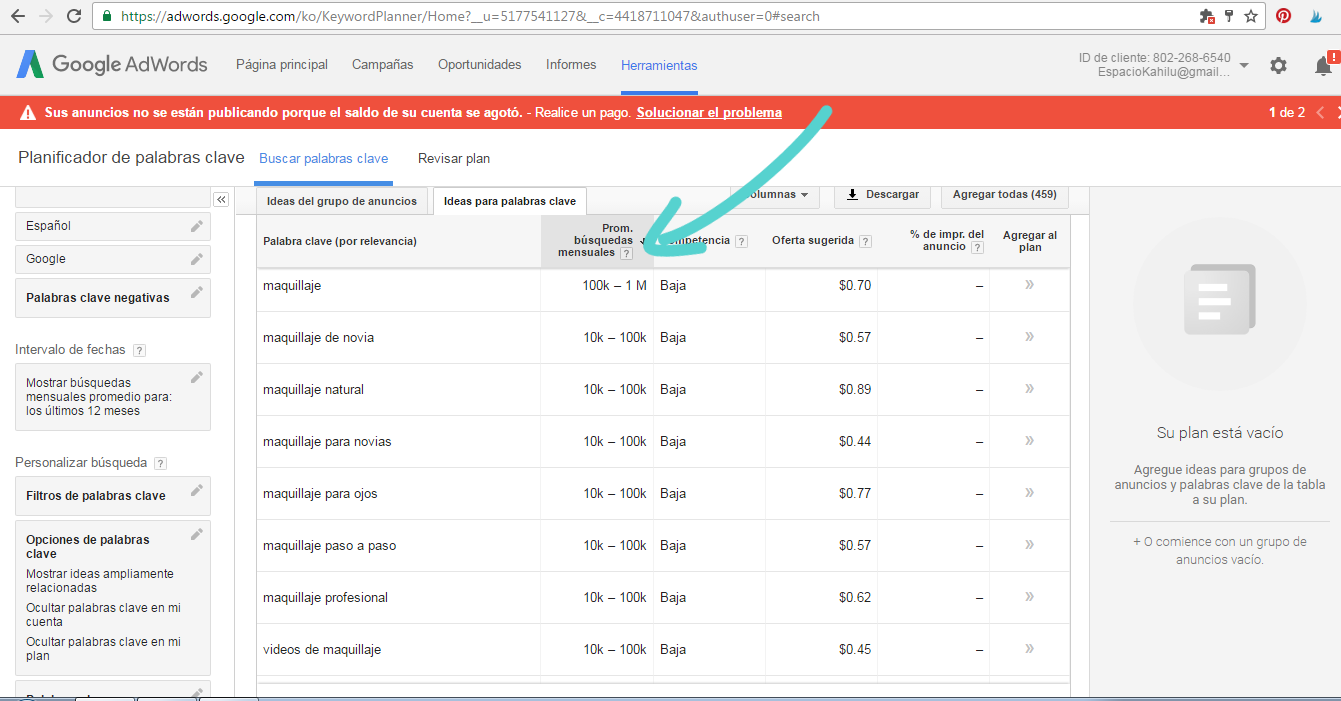Screen dimensions: 1341x701
Task: Expand the account ID dropdown arrow
Action: point(1244,66)
